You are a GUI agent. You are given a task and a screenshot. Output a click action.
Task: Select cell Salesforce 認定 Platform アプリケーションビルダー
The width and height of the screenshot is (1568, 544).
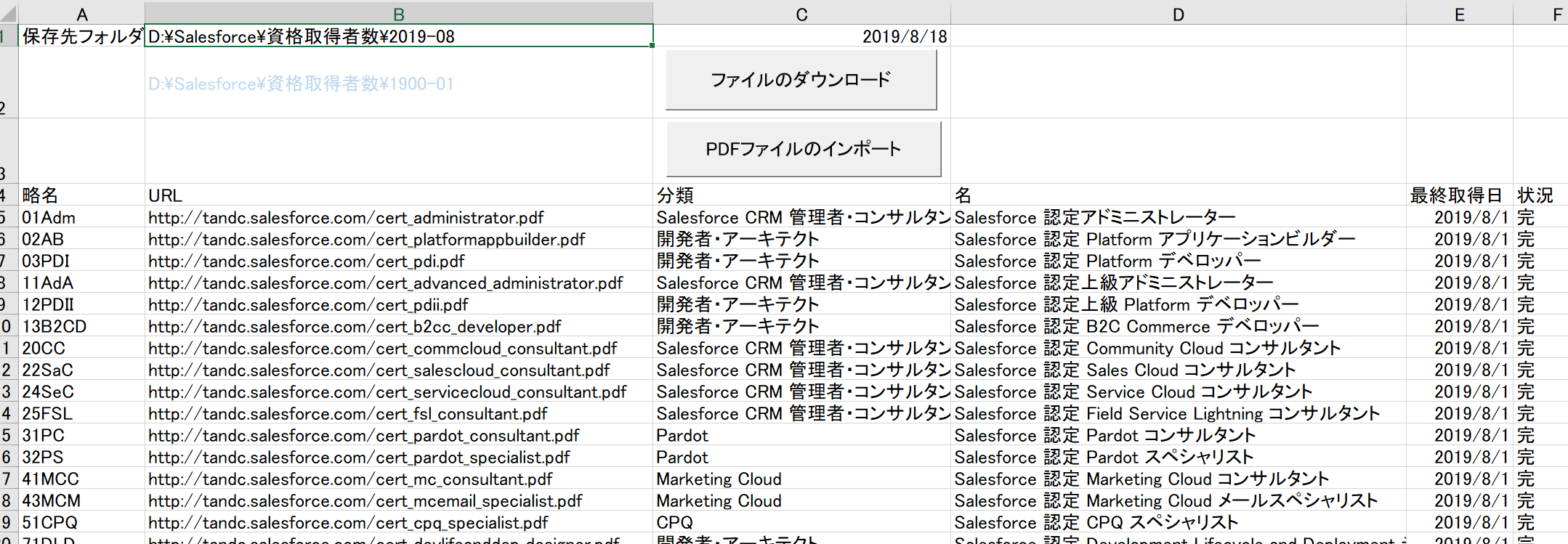click(x=1178, y=238)
